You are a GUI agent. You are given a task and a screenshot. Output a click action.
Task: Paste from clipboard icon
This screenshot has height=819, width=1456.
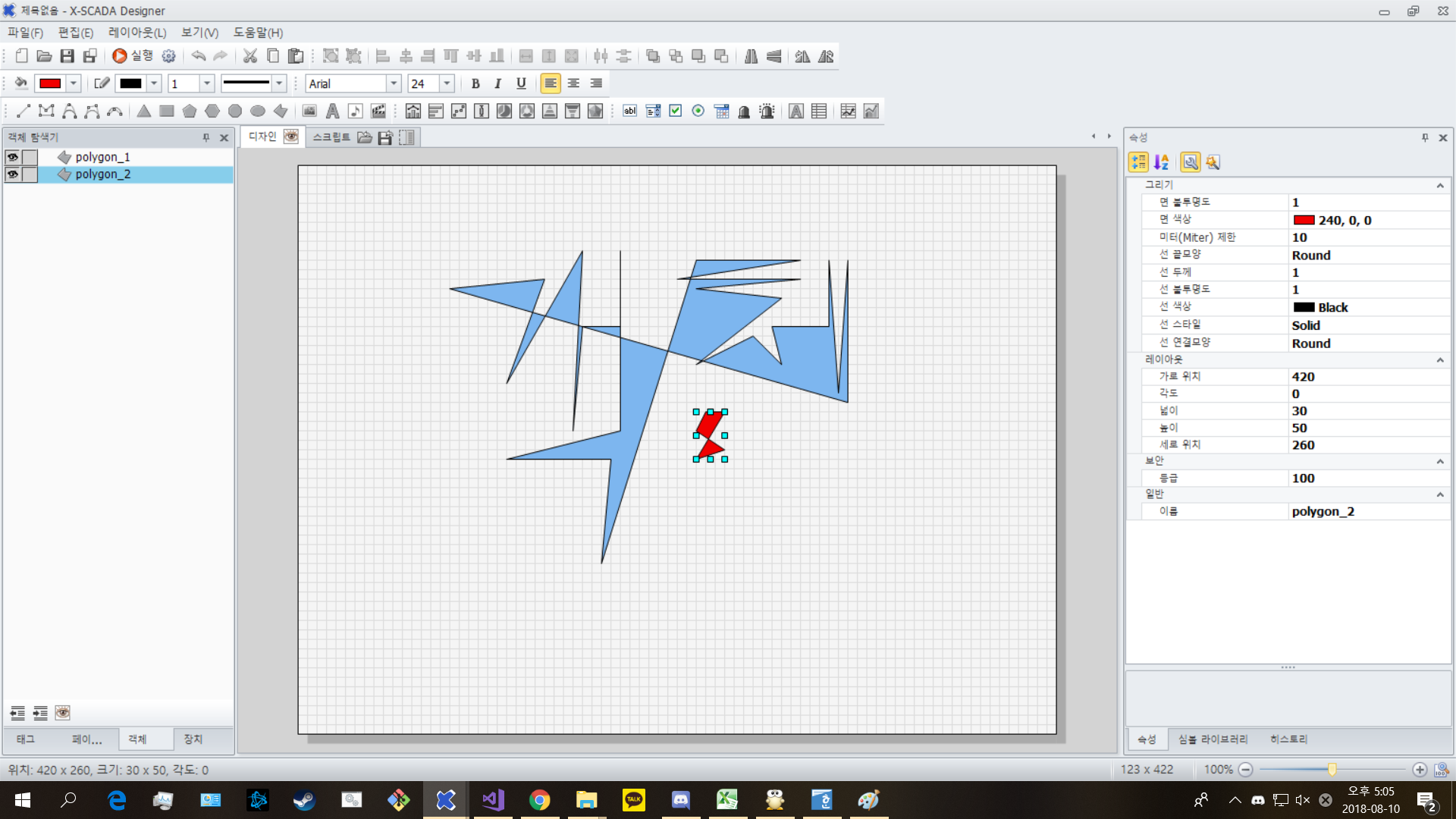(296, 56)
